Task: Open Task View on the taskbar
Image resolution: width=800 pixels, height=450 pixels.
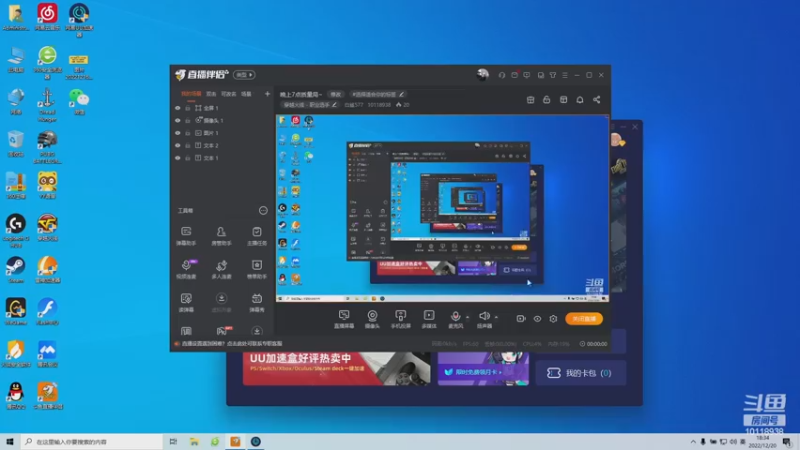Action: (x=173, y=442)
